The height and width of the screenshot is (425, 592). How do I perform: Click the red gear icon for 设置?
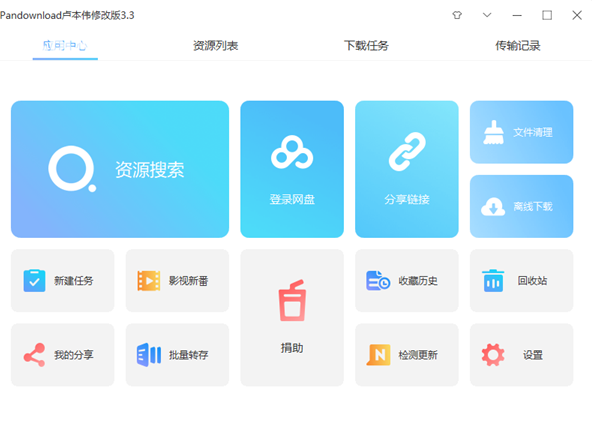(x=493, y=355)
